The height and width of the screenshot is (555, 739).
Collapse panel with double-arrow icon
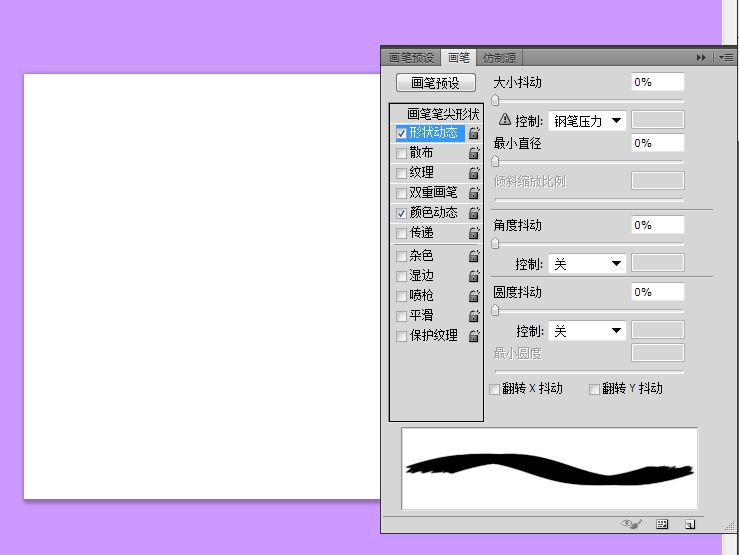pyautogui.click(x=701, y=57)
